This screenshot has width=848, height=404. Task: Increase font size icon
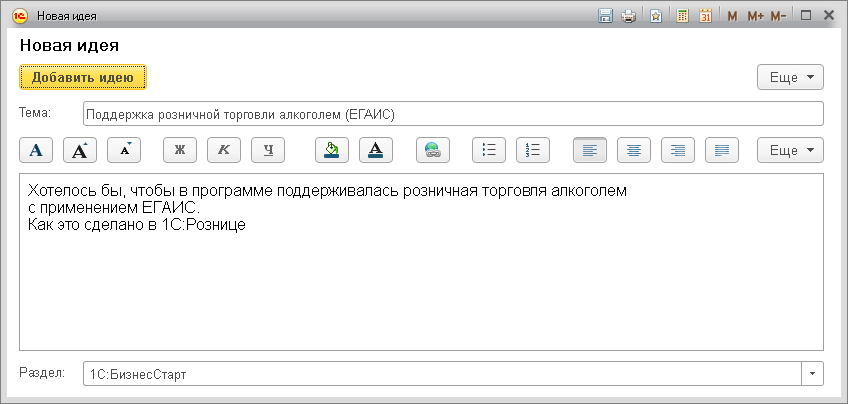coord(80,150)
